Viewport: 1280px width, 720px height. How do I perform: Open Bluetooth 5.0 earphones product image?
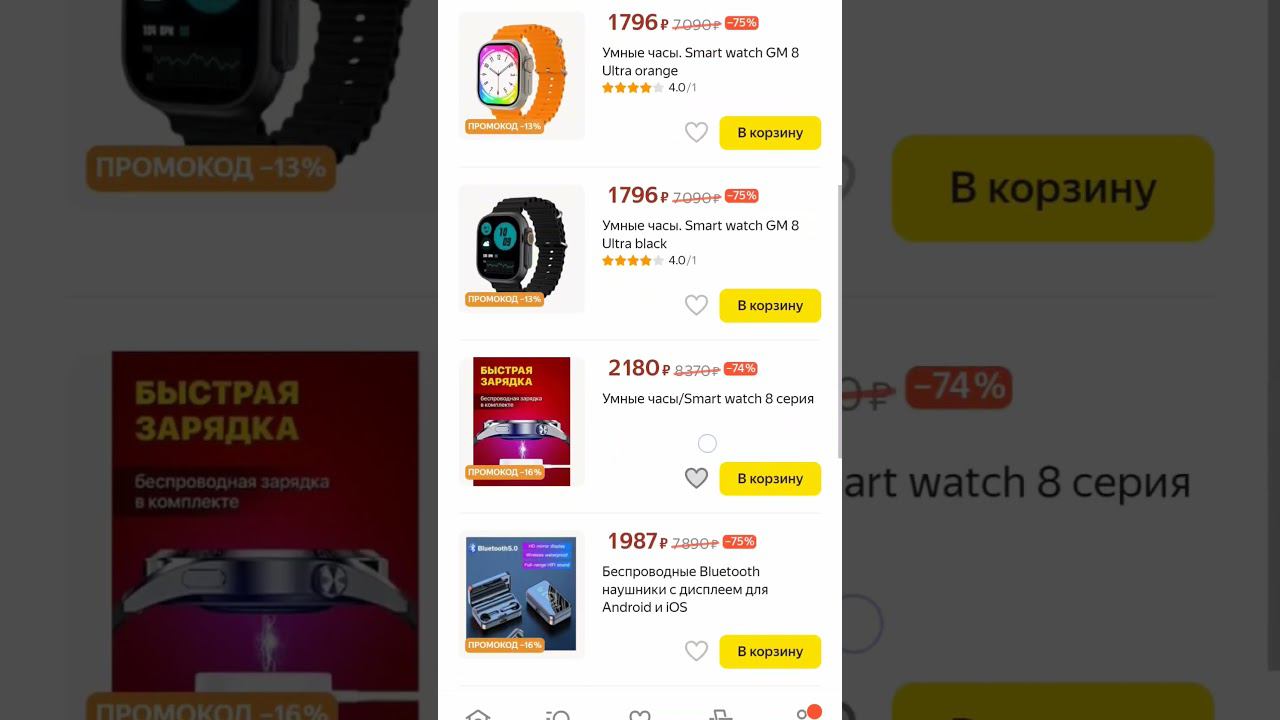tap(521, 594)
